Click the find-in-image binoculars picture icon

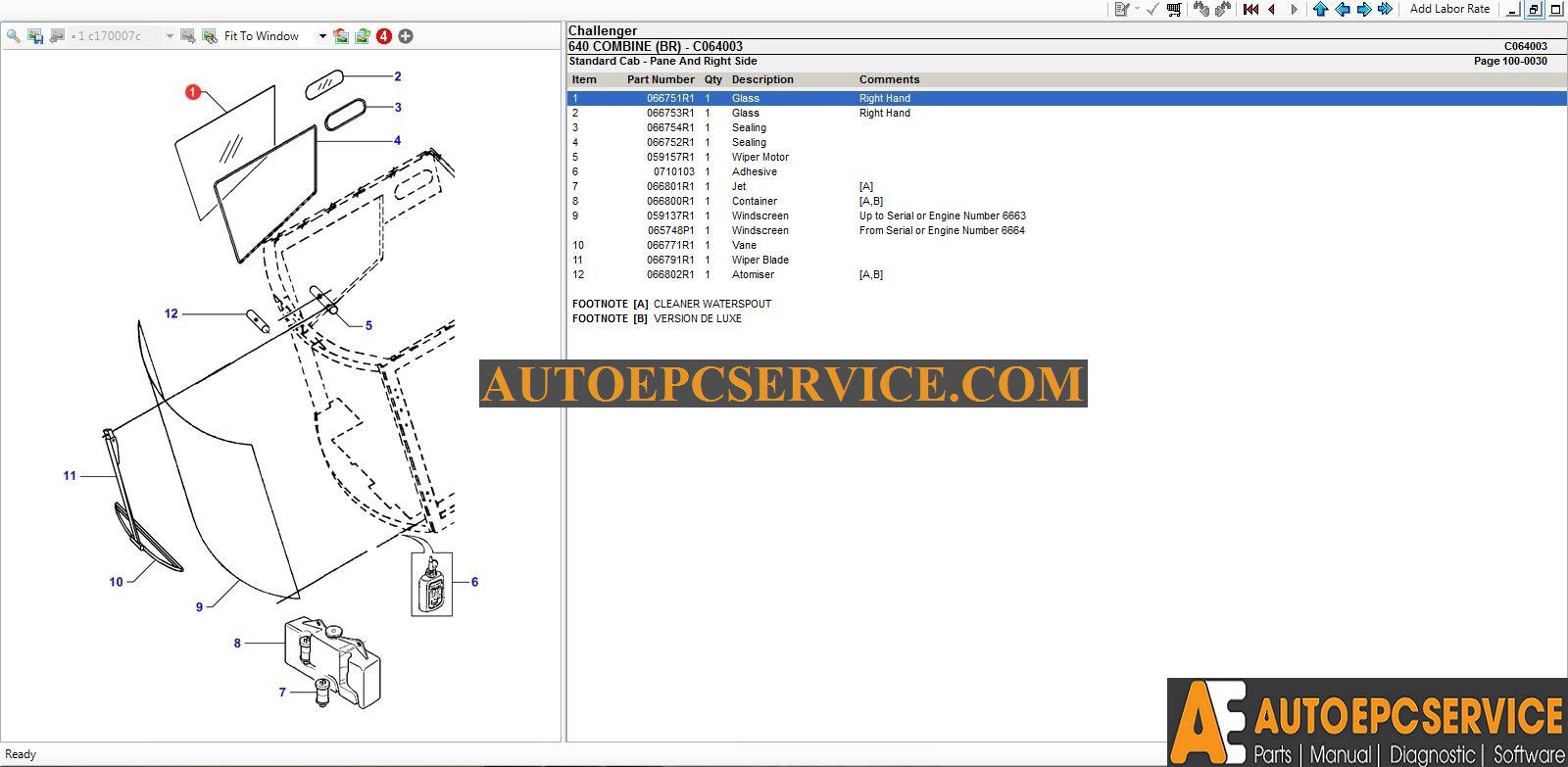point(210,36)
